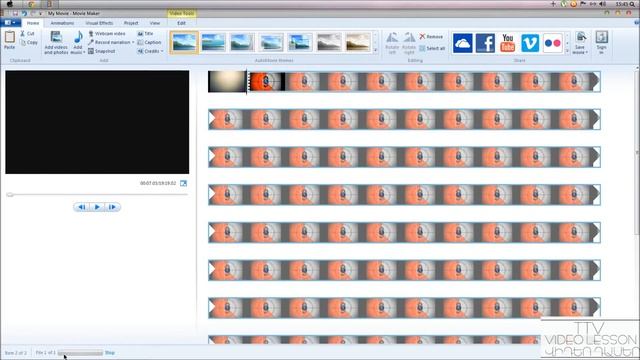
Task: Open the File application menu button
Action: coord(11,23)
